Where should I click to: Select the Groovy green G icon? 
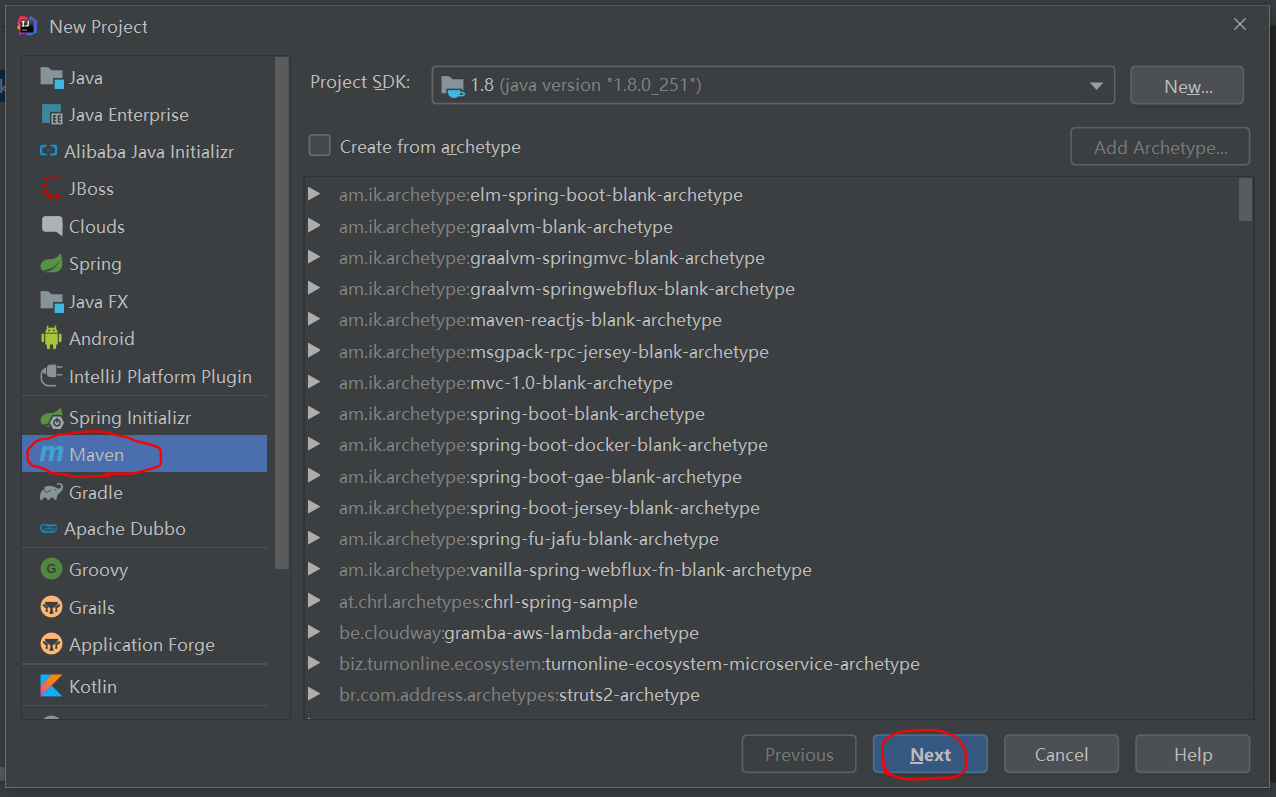pos(51,569)
